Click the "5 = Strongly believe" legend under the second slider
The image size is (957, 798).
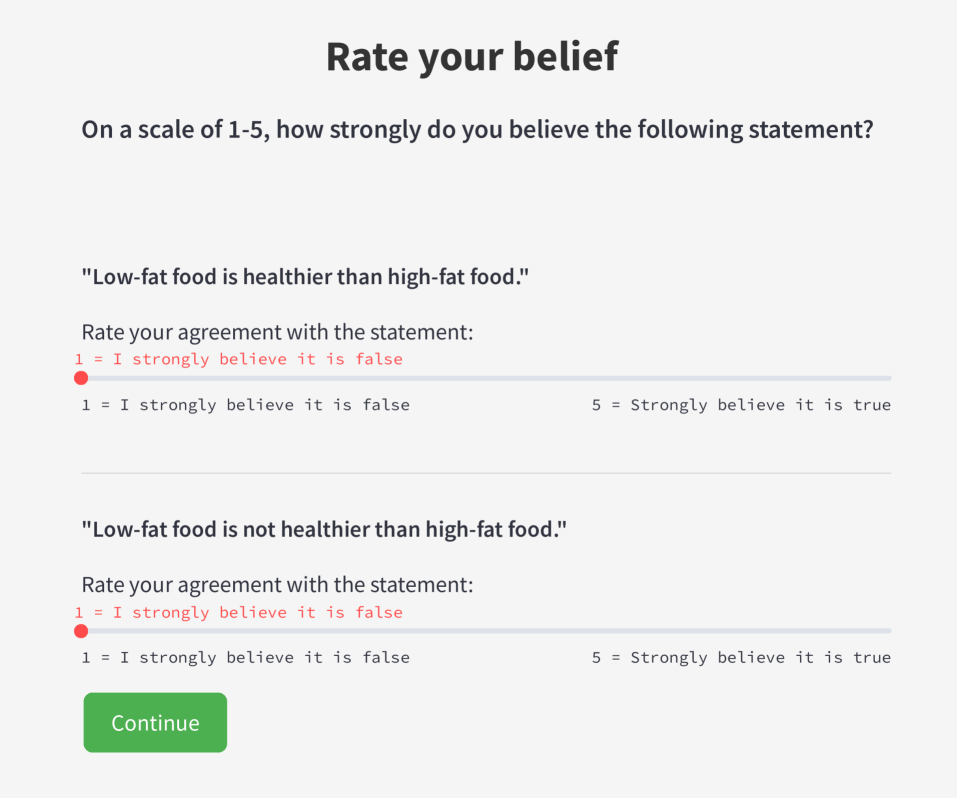[741, 658]
